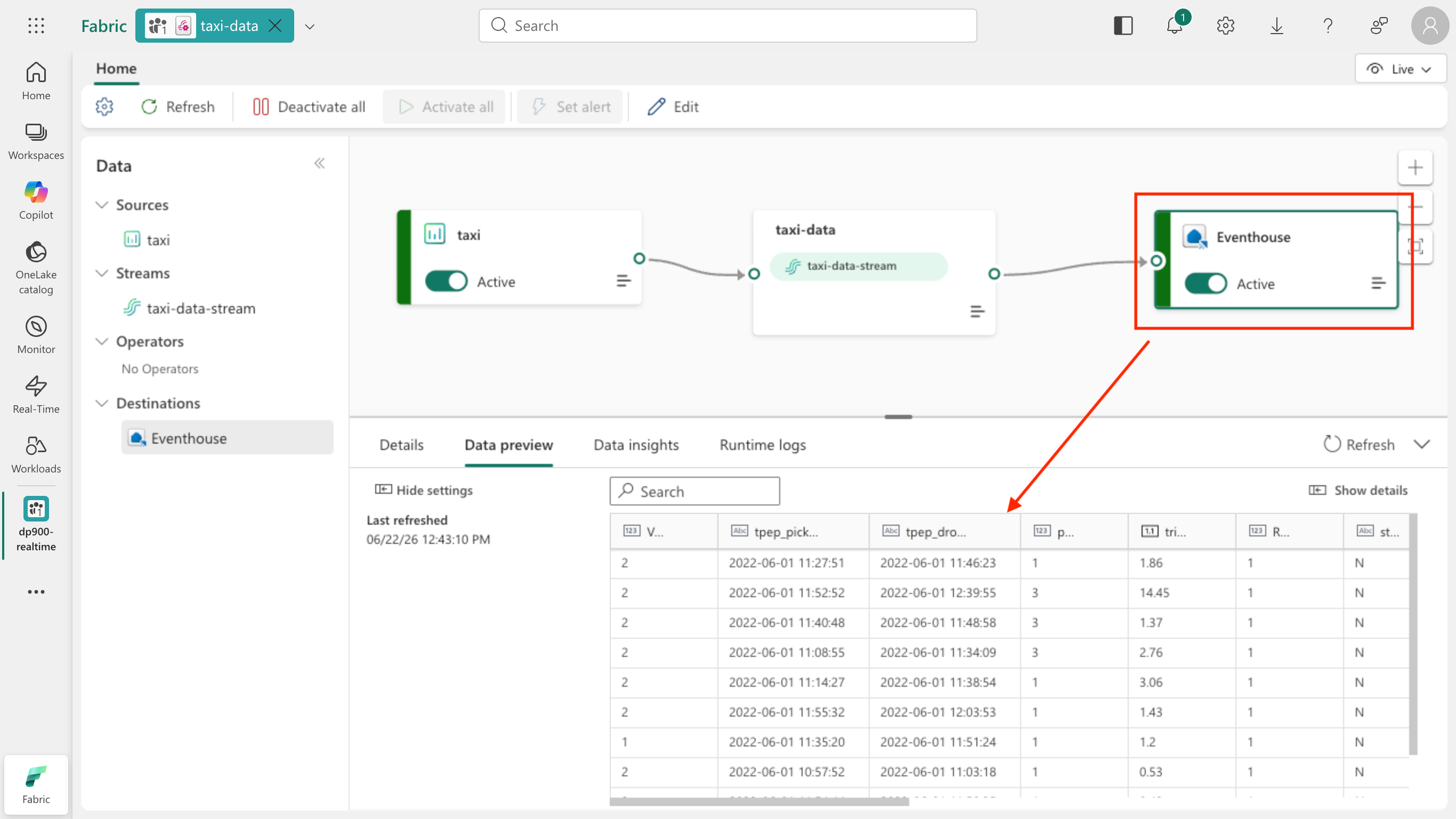Click the pane divider handle
Screen dimensions: 1456x819
(x=898, y=417)
